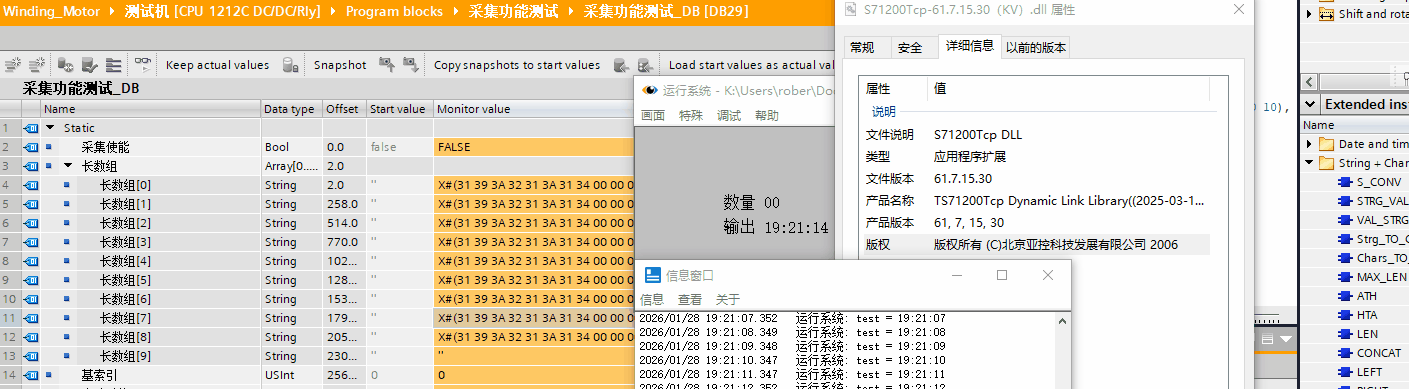This screenshot has width=1409, height=389.
Task: Open the 关于 menu in 信息窗口
Action: 728,299
